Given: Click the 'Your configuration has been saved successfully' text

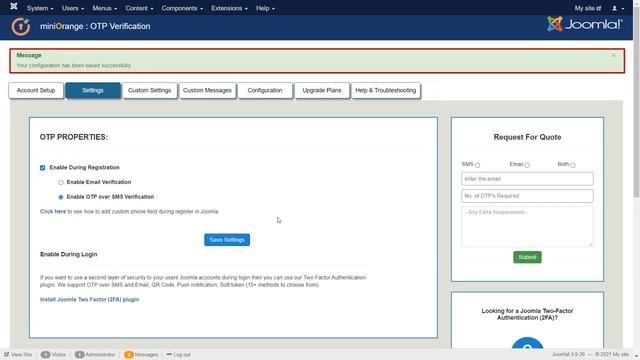Looking at the screenshot, I should pyautogui.click(x=73, y=65).
